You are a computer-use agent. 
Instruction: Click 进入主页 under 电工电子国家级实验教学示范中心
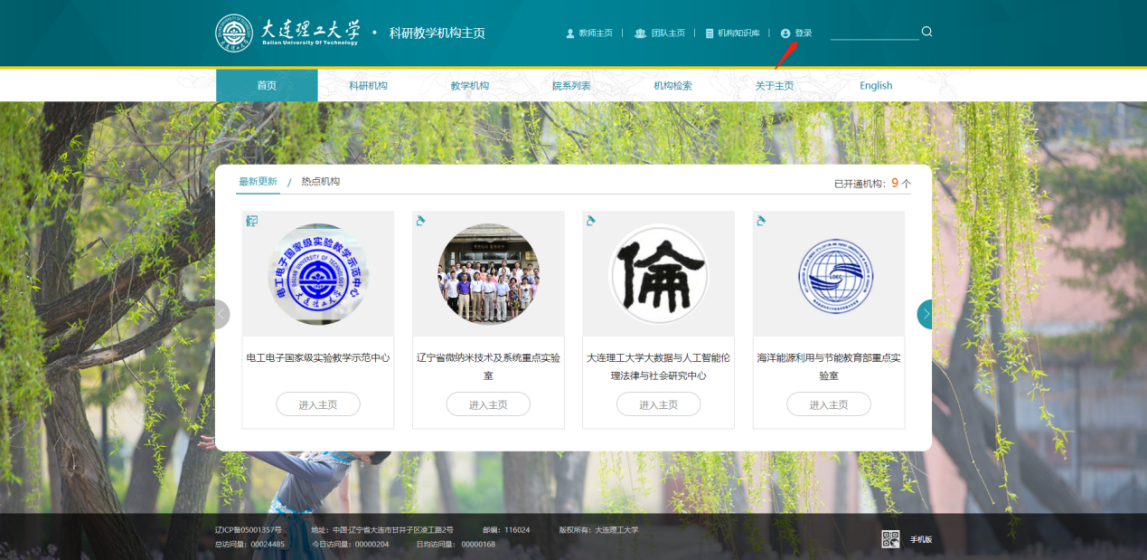(318, 404)
